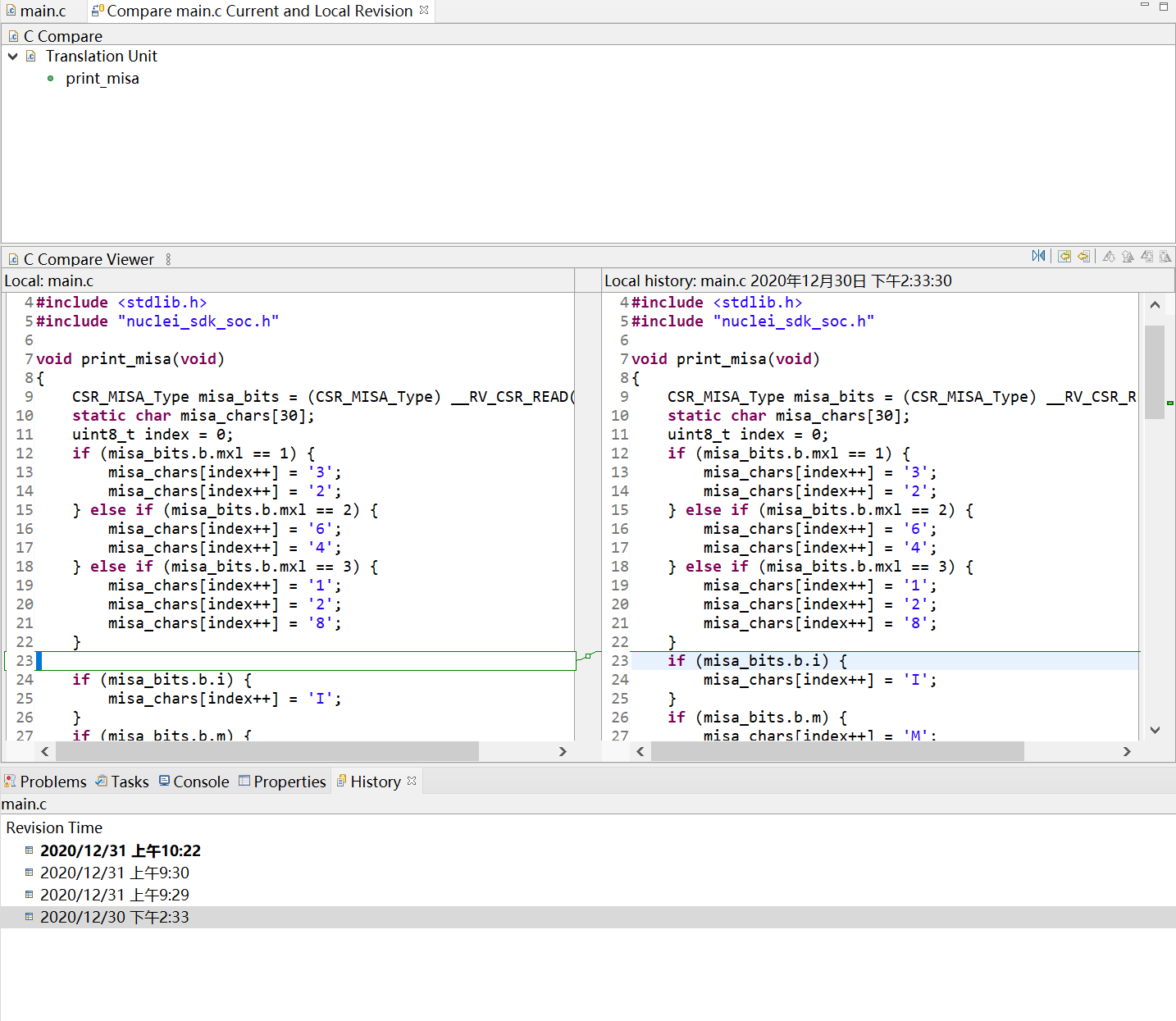This screenshot has width=1176, height=1021.
Task: Select print_misa in the C Compare tree
Action: [102, 79]
